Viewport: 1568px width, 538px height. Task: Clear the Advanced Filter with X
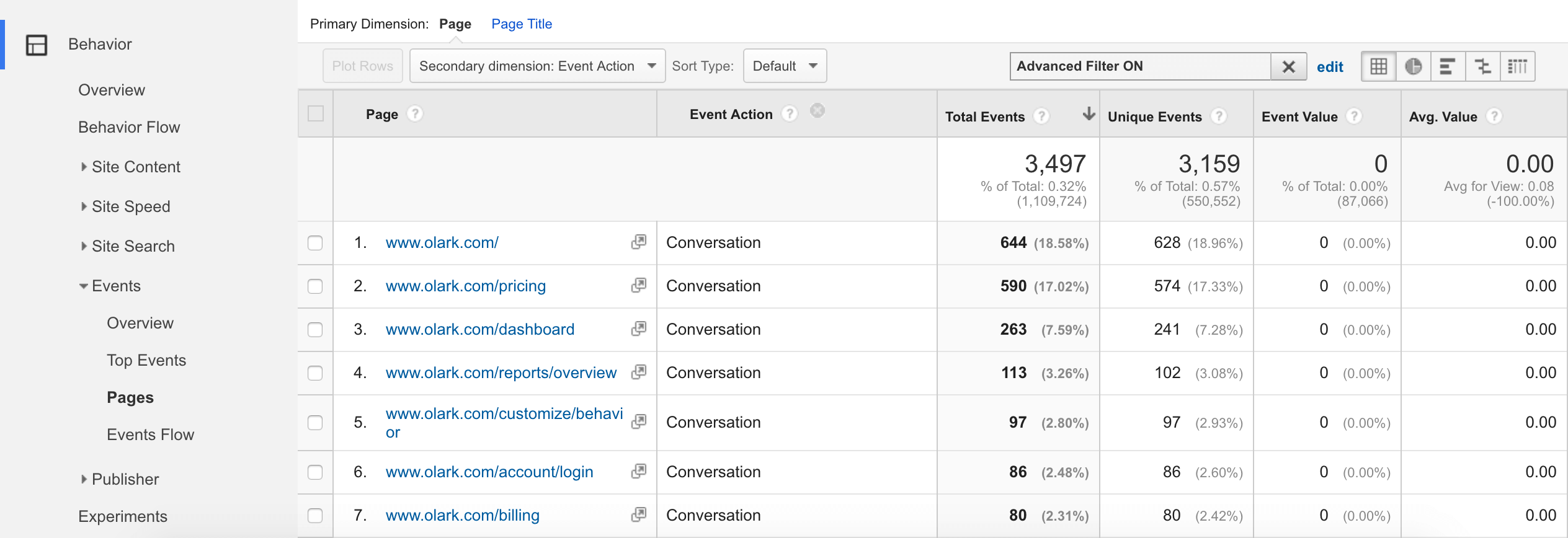(x=1288, y=66)
